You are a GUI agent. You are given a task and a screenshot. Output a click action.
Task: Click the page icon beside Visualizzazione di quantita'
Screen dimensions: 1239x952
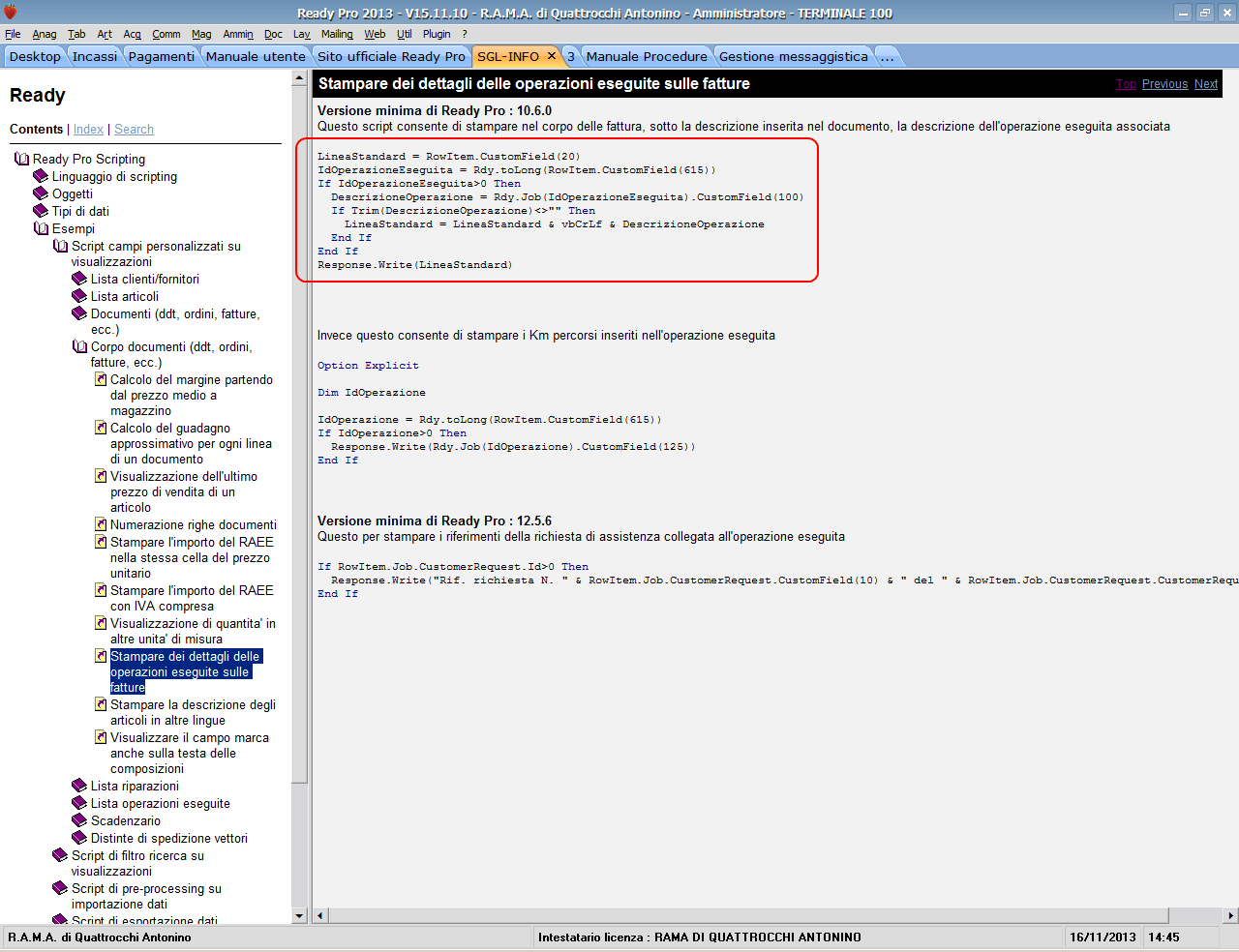coord(101,623)
